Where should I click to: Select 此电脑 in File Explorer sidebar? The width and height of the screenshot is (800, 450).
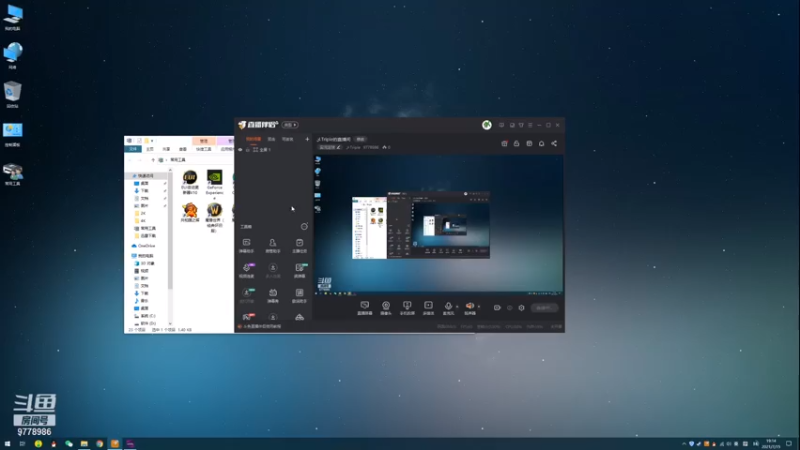pyautogui.click(x=143, y=256)
